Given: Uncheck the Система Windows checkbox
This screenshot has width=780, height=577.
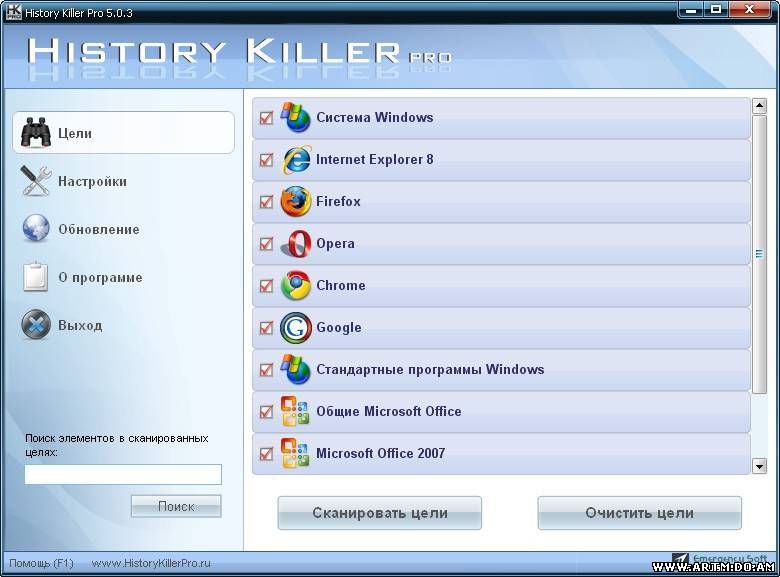Looking at the screenshot, I should (267, 118).
